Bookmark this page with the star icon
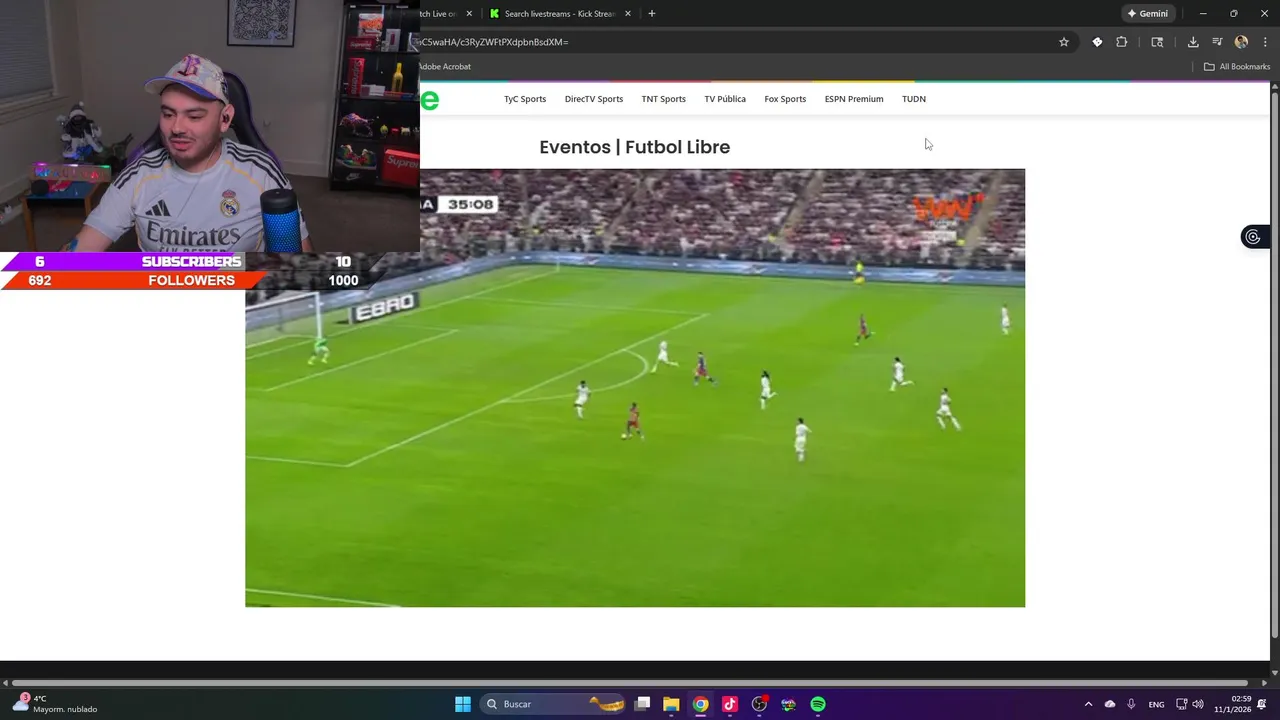 tap(1064, 42)
